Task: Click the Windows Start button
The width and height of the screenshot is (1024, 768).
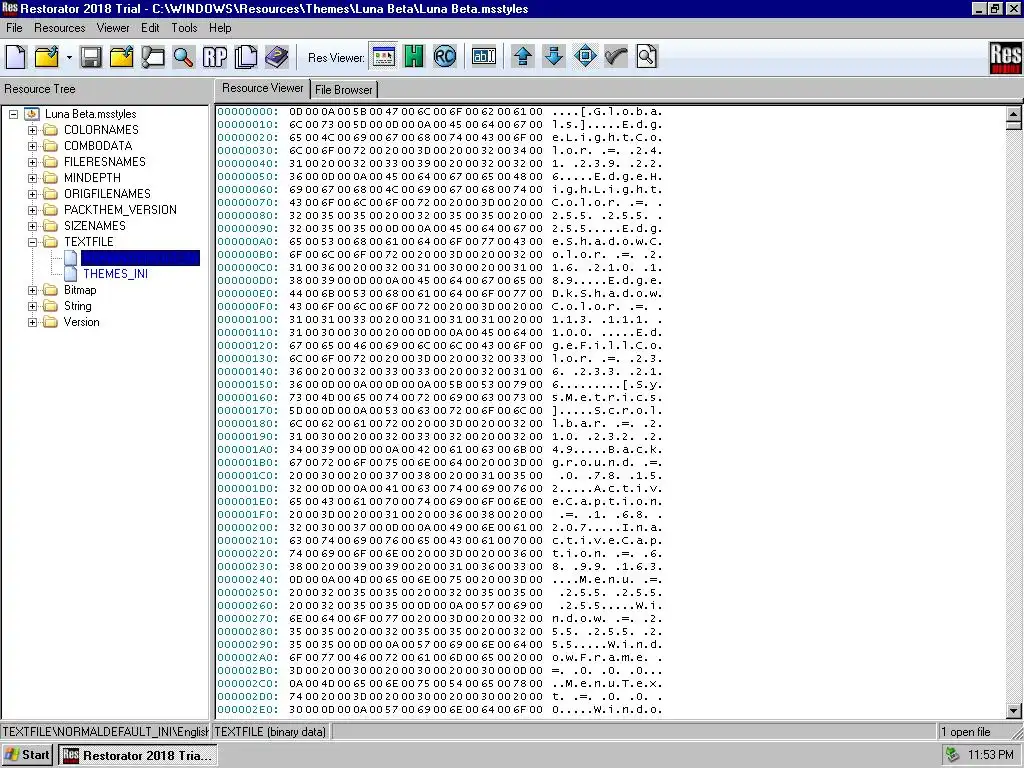Action: click(x=27, y=755)
